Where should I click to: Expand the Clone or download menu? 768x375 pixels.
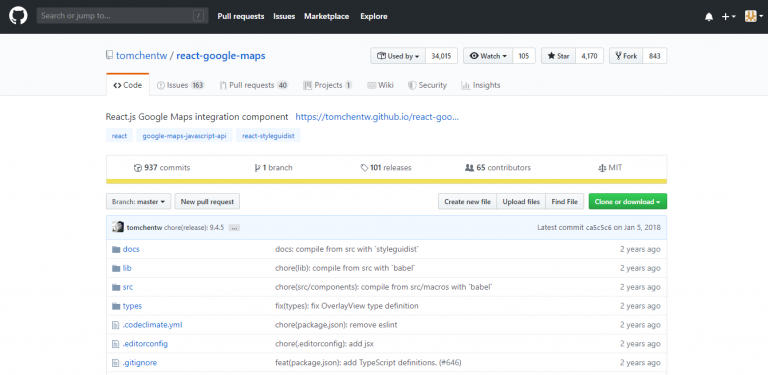click(627, 201)
